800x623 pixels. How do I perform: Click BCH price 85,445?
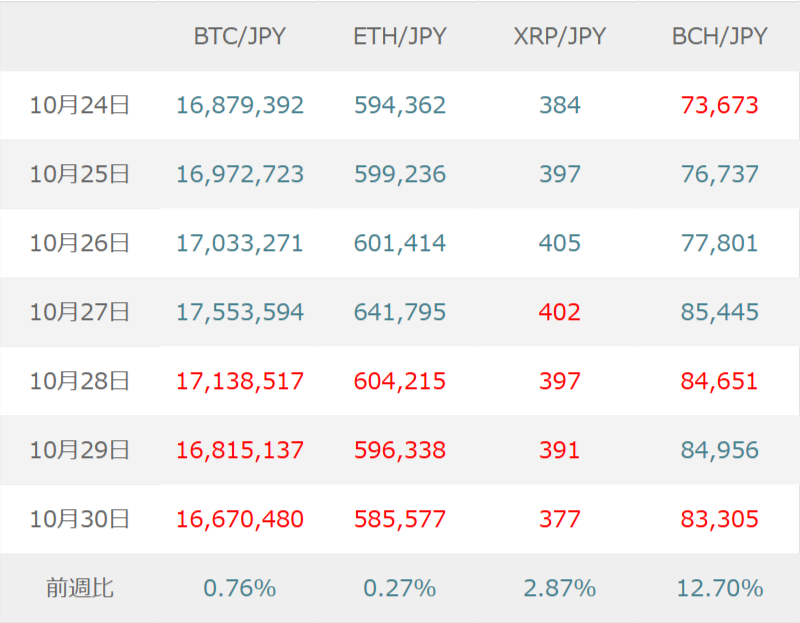(x=720, y=312)
